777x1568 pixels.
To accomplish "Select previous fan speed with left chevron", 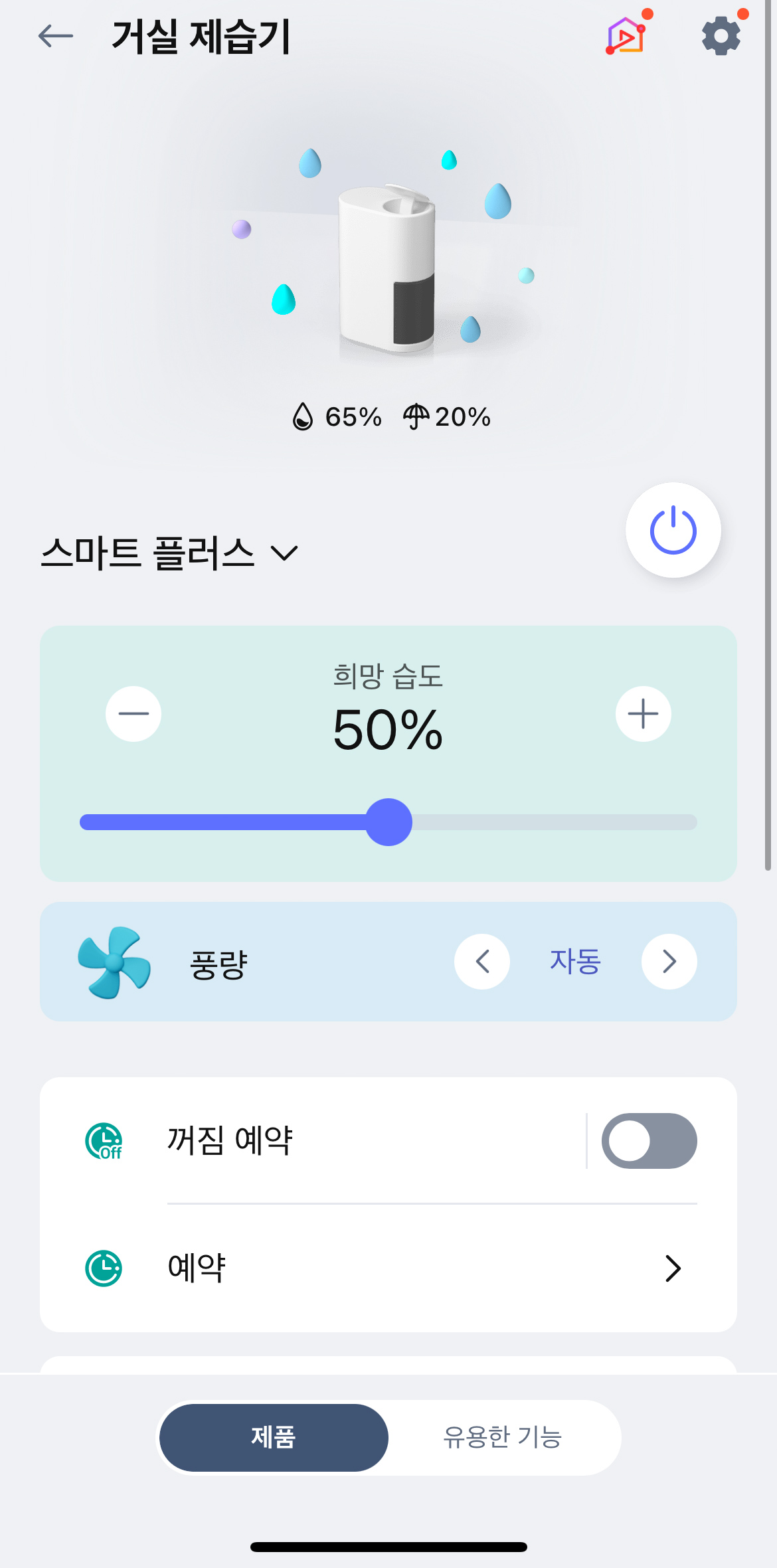I will [482, 962].
